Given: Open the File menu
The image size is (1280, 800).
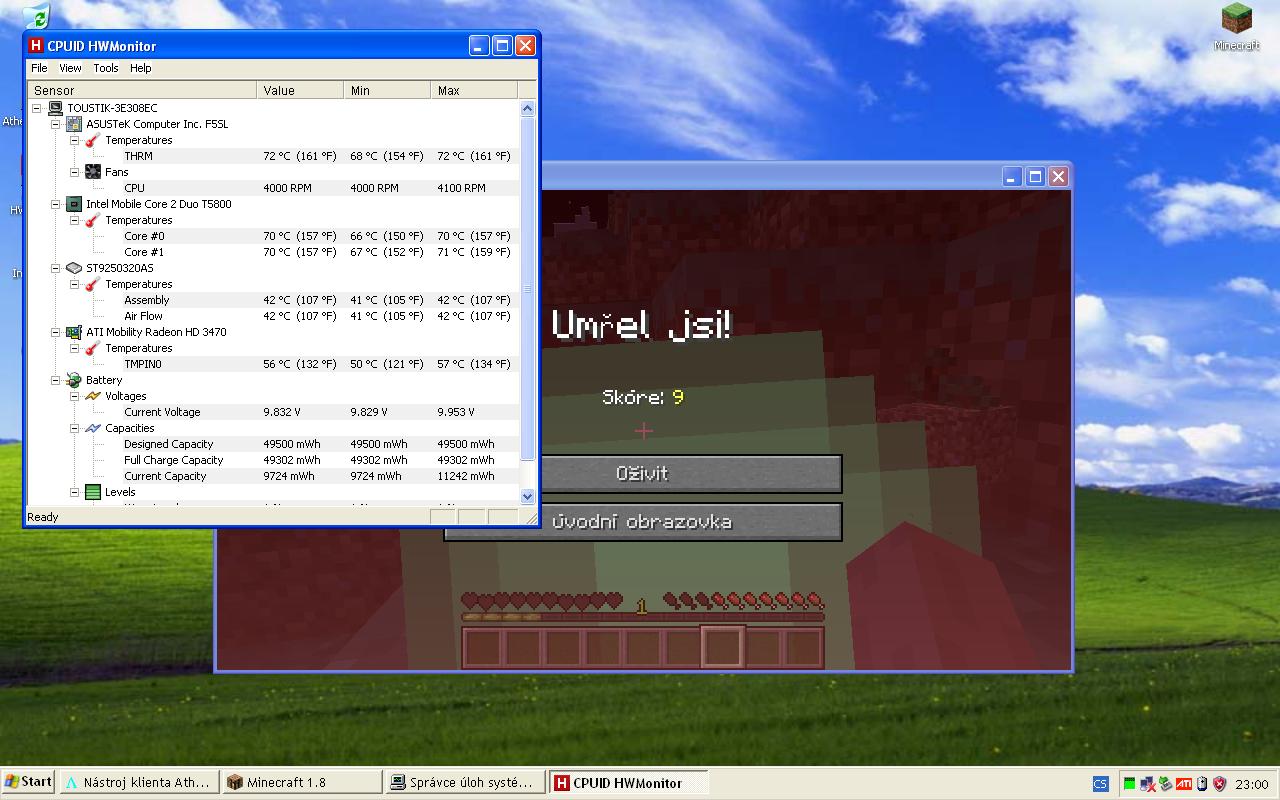Looking at the screenshot, I should (x=39, y=68).
